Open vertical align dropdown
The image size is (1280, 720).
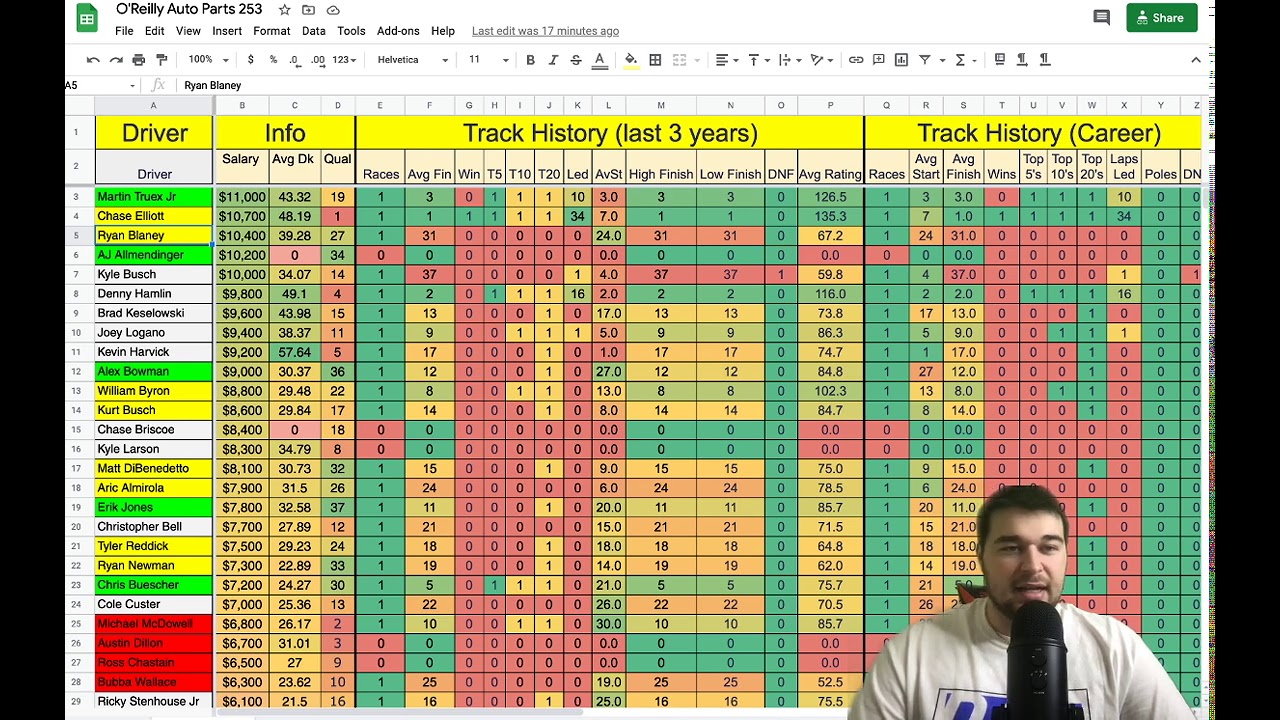tap(757, 60)
